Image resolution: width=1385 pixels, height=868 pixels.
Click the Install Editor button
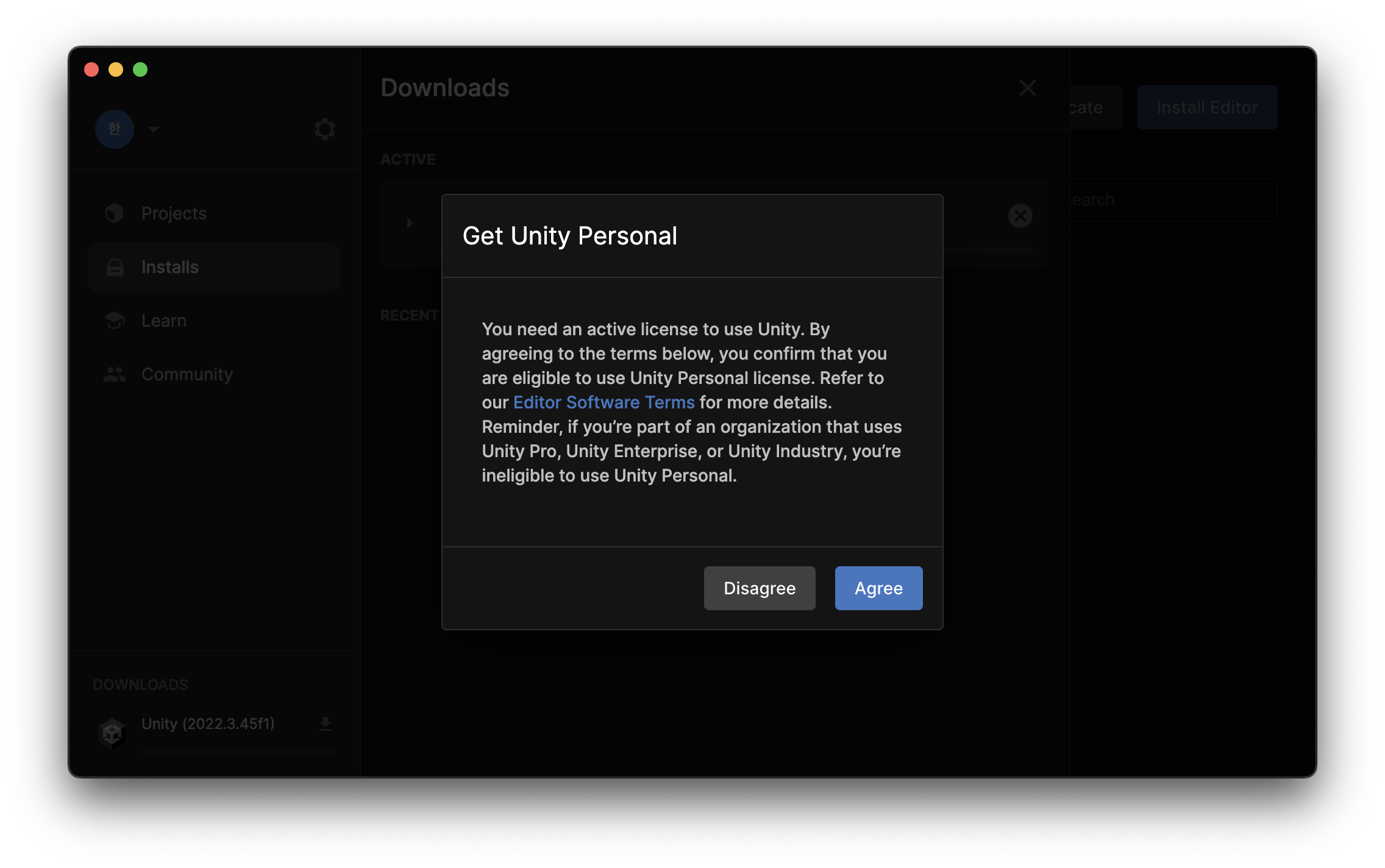1206,107
